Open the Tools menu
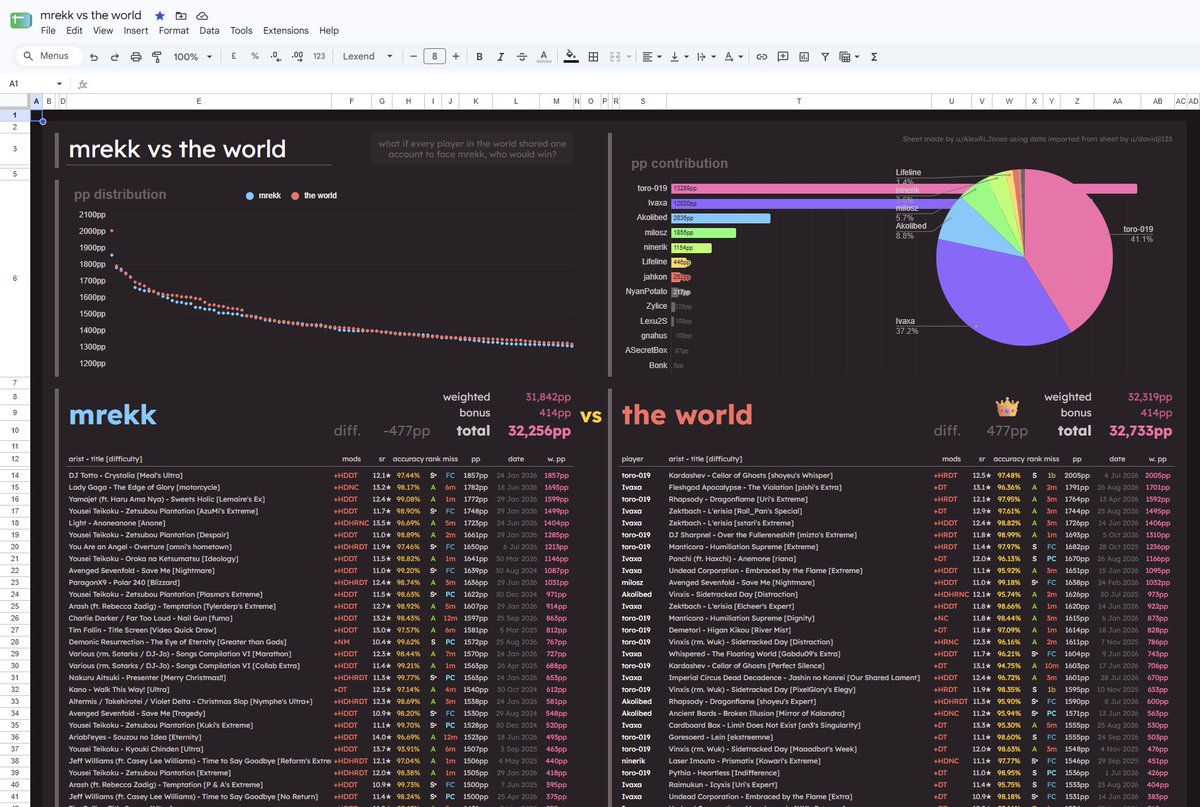 [x=241, y=31]
